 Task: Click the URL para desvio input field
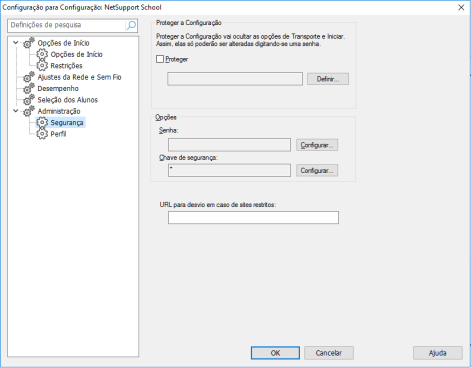[x=253, y=217]
